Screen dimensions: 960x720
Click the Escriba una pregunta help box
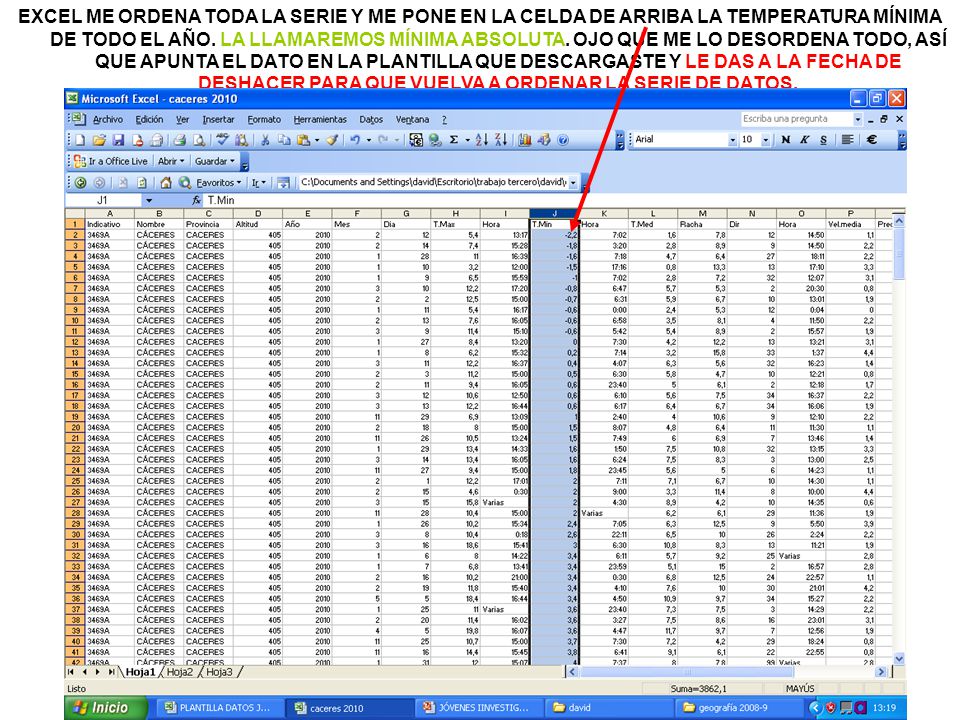[x=797, y=119]
